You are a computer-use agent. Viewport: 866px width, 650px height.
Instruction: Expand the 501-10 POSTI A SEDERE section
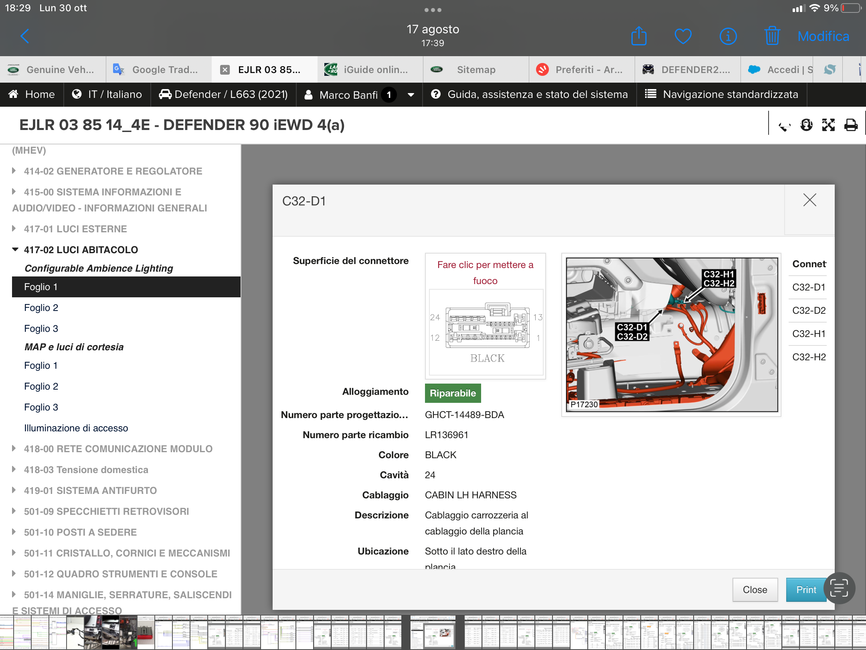click(x=75, y=532)
